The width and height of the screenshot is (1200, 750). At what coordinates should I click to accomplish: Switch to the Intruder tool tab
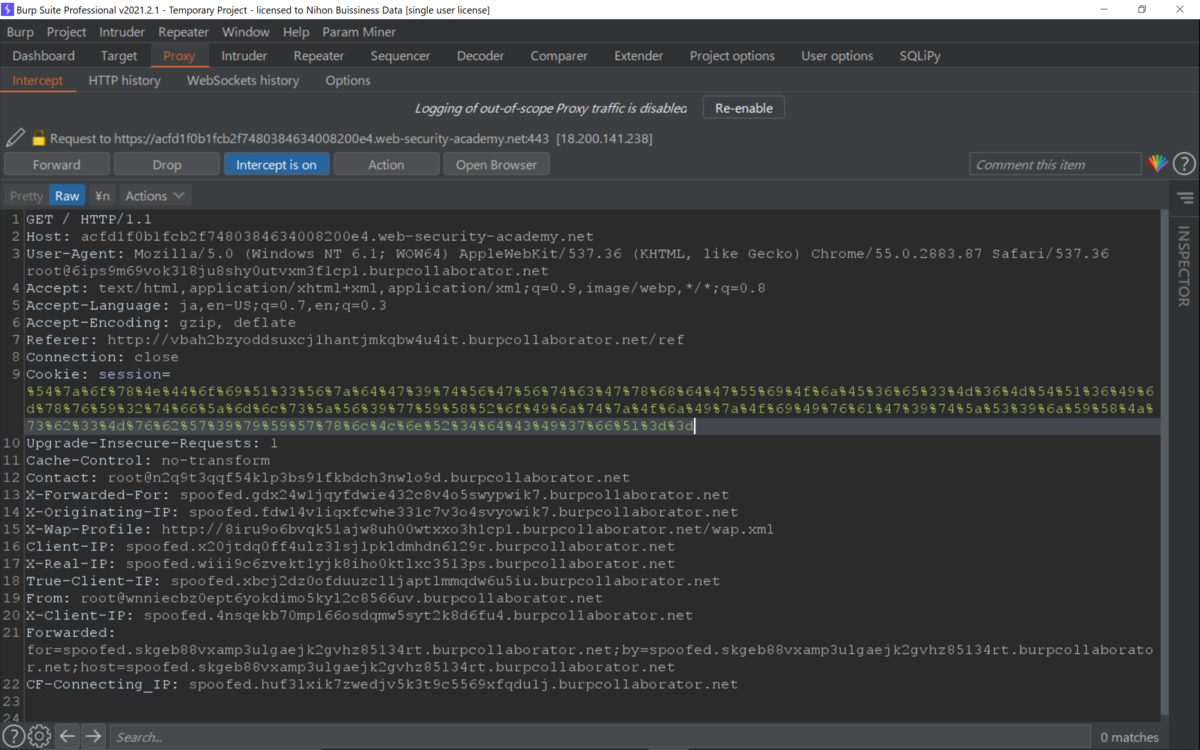[x=244, y=56]
